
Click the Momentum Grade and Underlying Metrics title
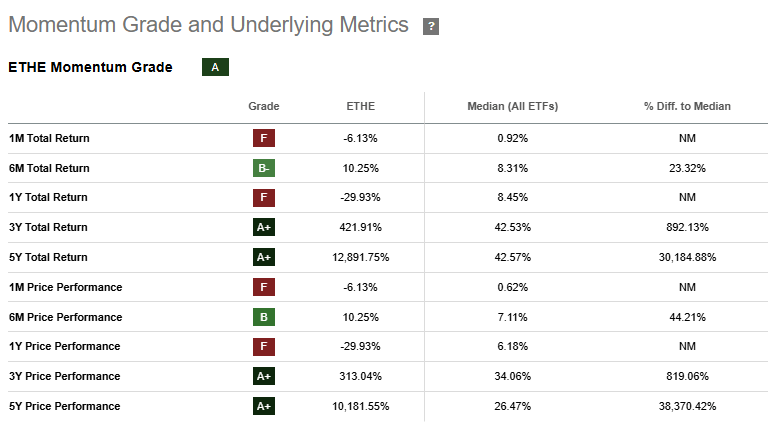coord(208,25)
